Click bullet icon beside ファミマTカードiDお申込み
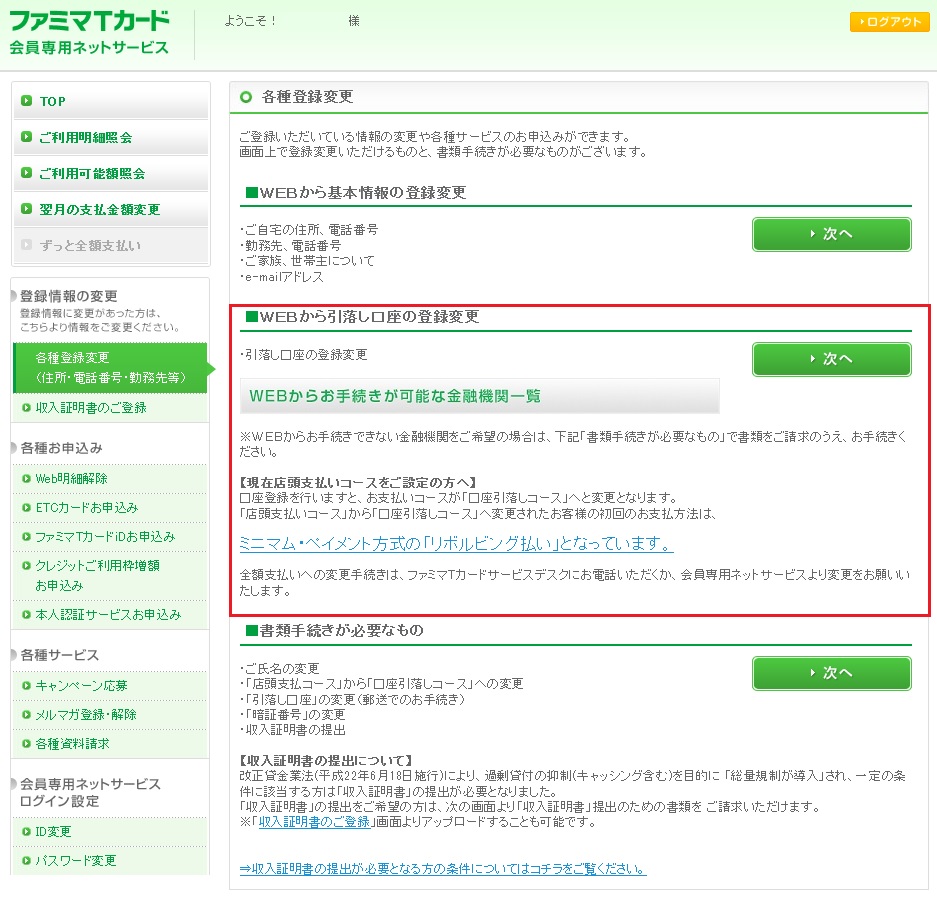Image resolution: width=937 pixels, height=903 pixels. tap(26, 537)
